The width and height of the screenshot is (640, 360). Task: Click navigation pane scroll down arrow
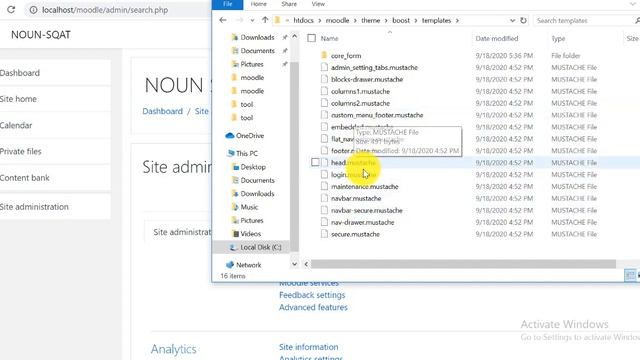pyautogui.click(x=294, y=264)
